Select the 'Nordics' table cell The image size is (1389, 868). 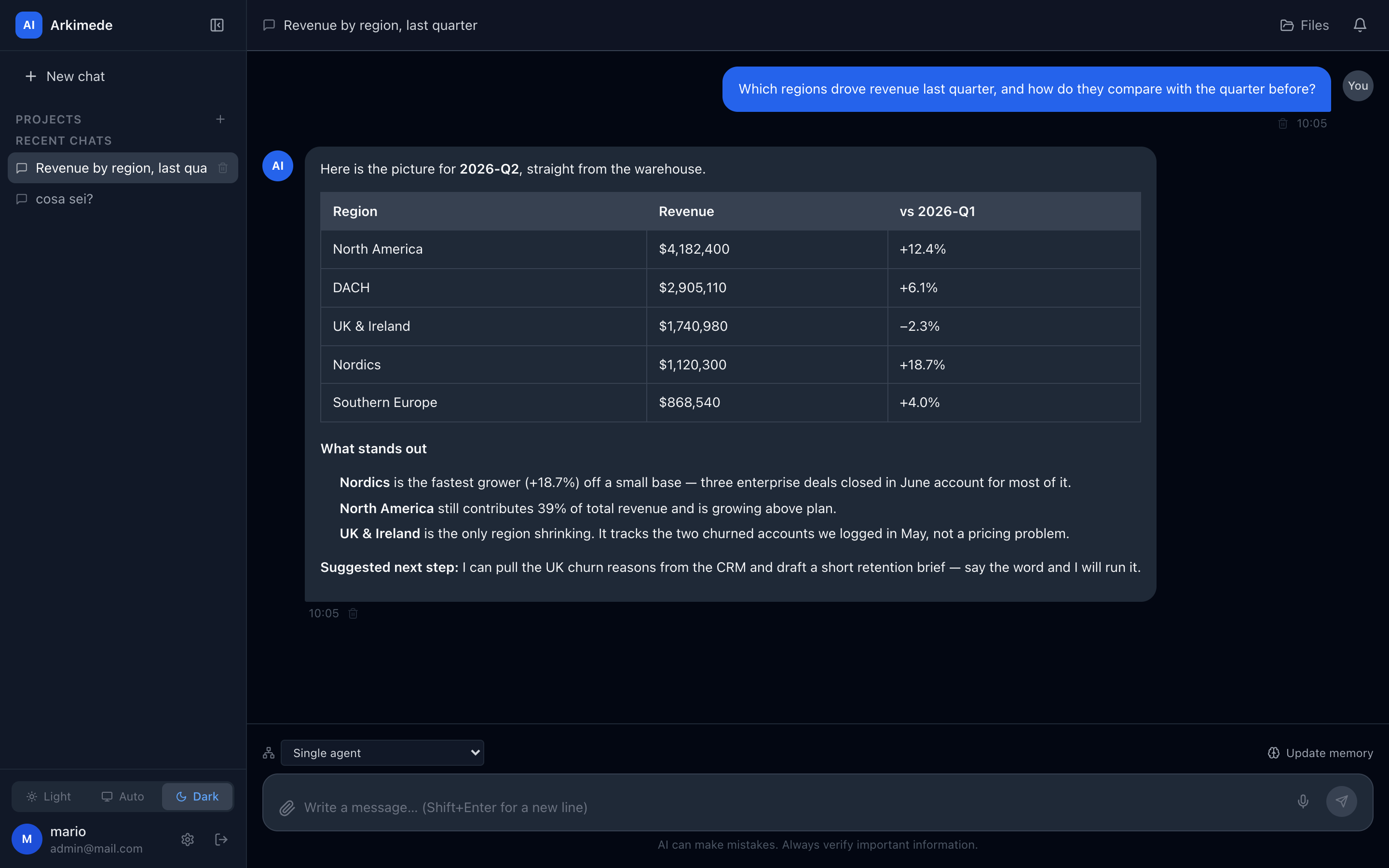click(x=483, y=365)
